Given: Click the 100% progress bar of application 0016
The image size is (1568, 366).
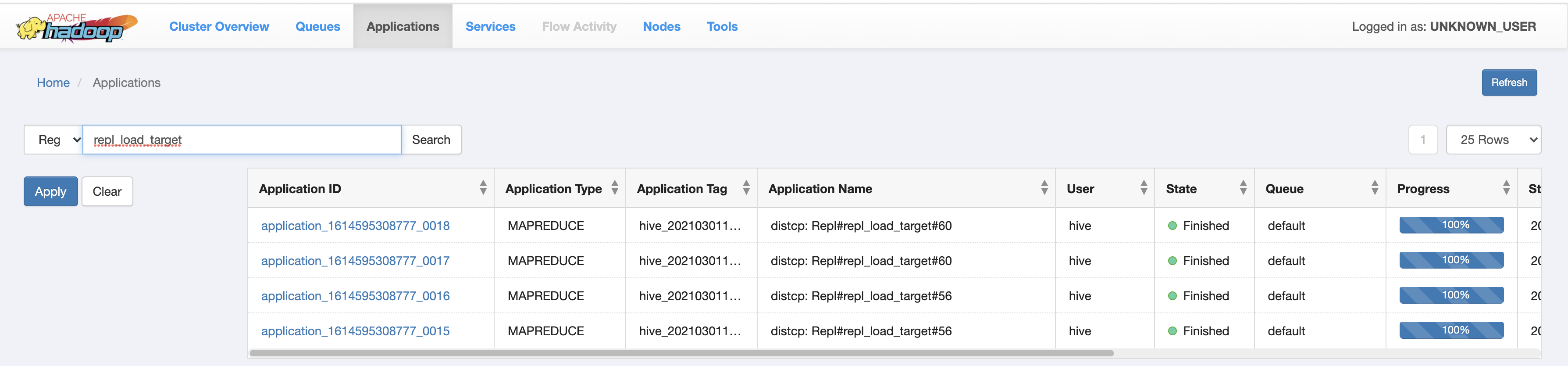Looking at the screenshot, I should (1451, 296).
